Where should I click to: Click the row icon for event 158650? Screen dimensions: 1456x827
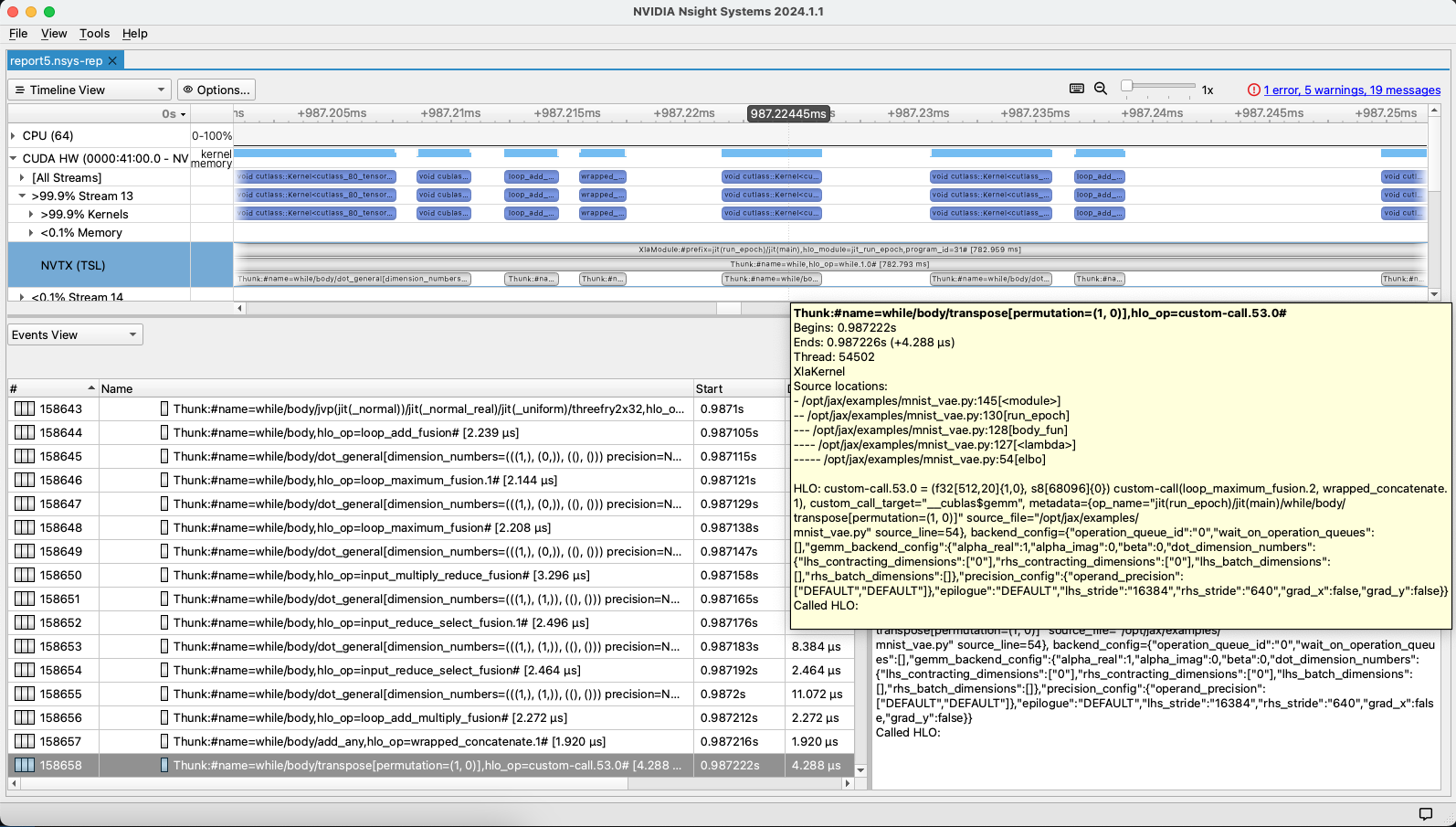25,575
